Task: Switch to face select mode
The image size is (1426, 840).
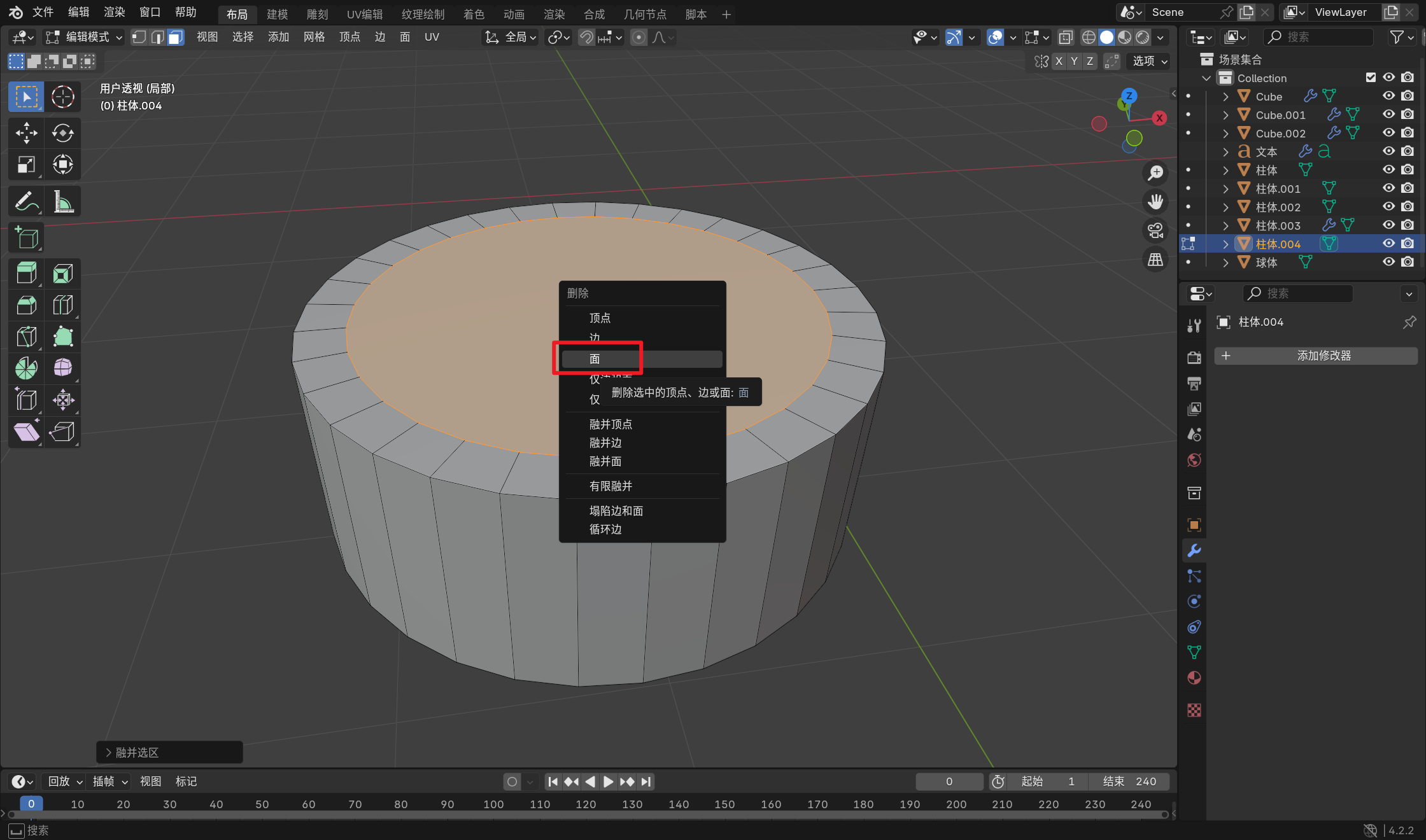Action: coord(176,38)
